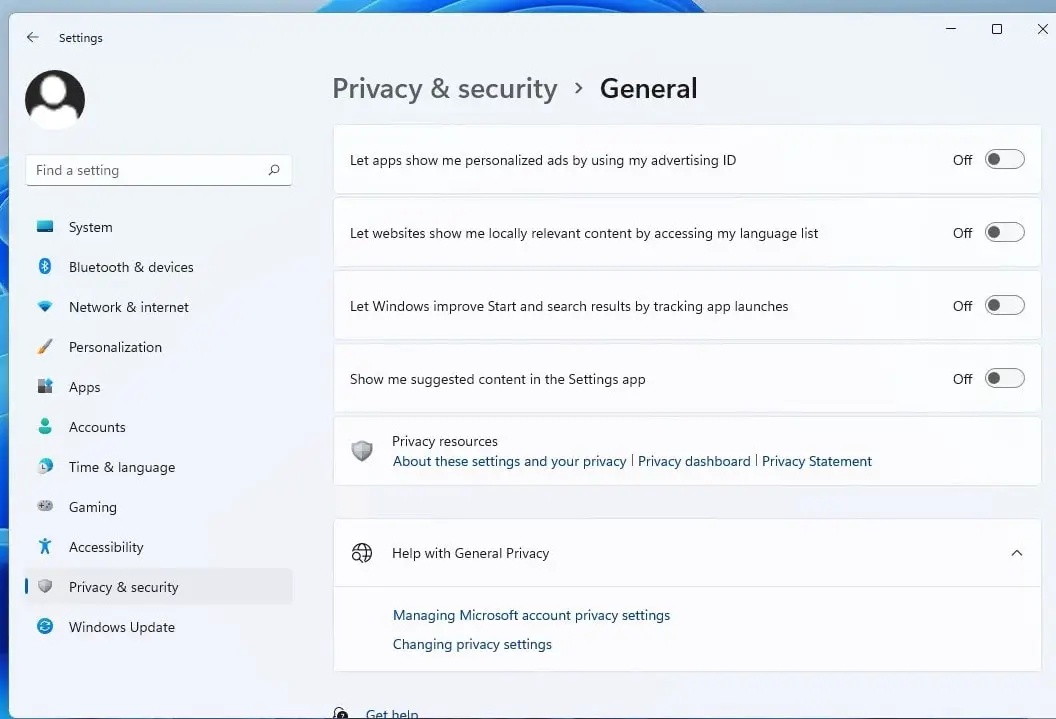The height and width of the screenshot is (719, 1056).
Task: Click the Windows Update icon
Action: pyautogui.click(x=45, y=627)
